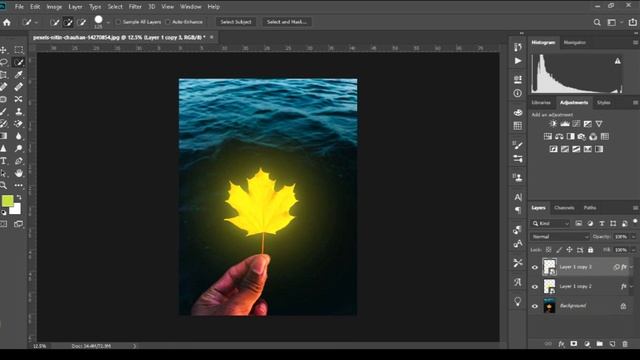
Task: Add a Levels adjustment
Action: [565, 124]
